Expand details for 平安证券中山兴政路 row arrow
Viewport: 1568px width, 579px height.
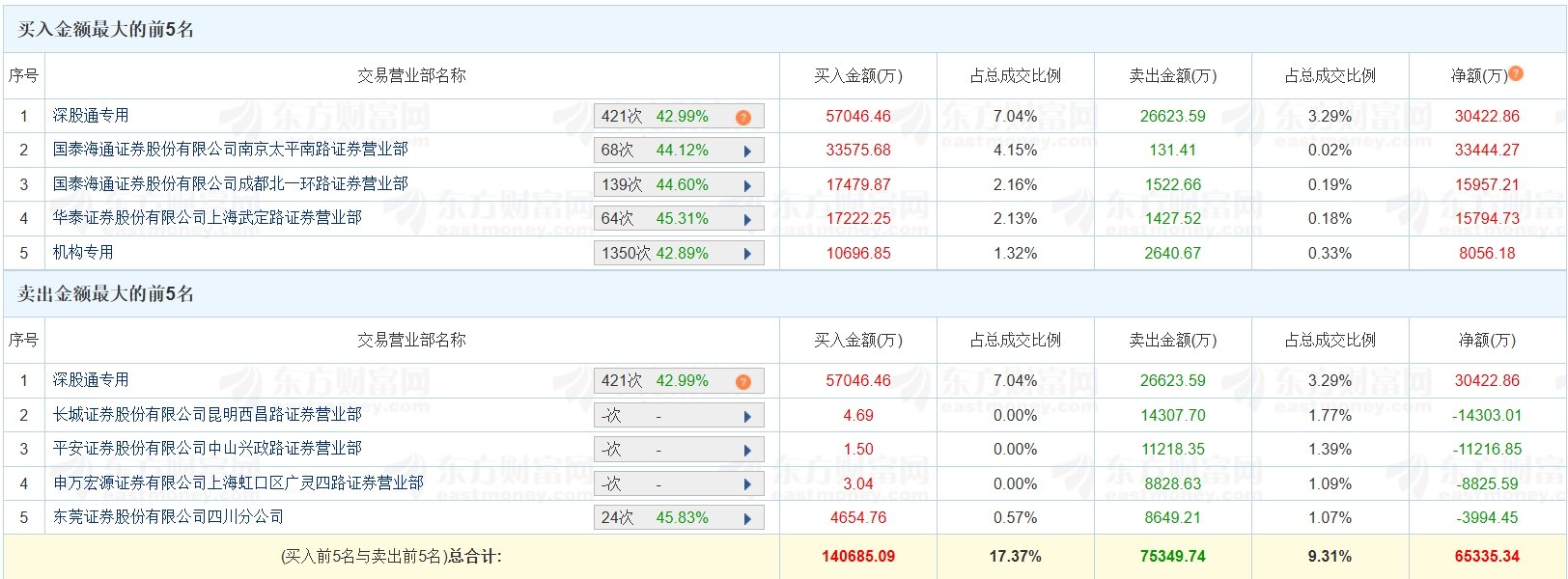(747, 450)
